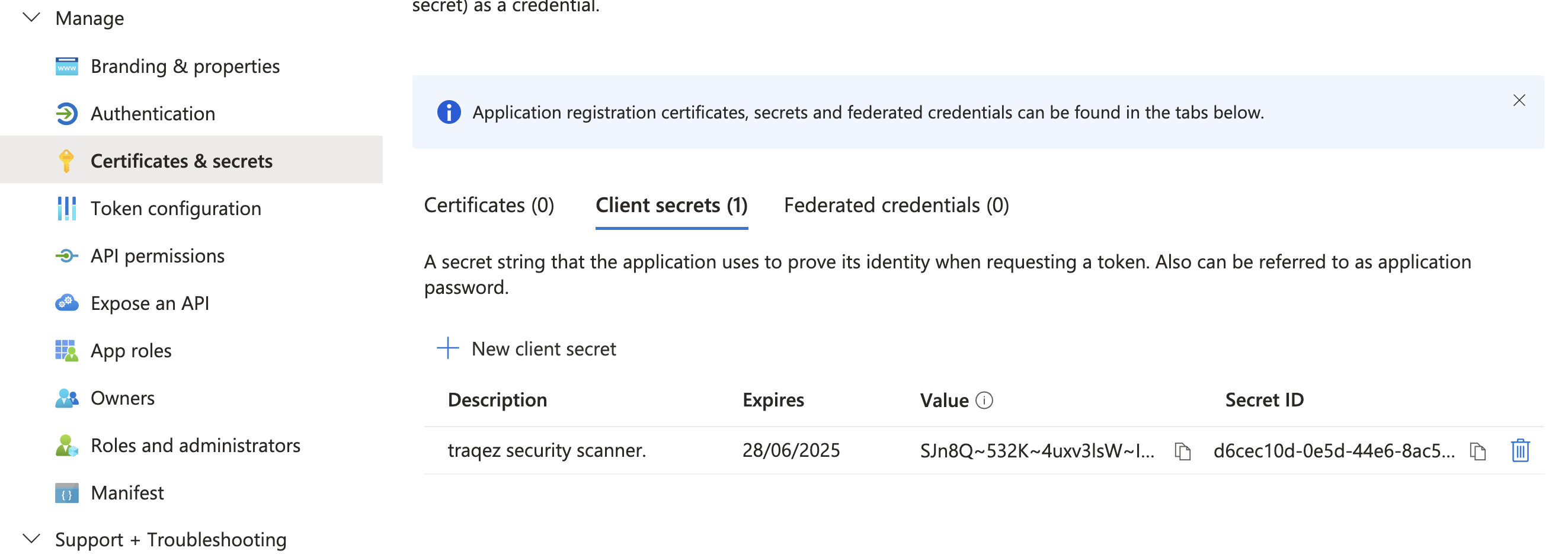Image resolution: width=1568 pixels, height=554 pixels.
Task: Click the Expose an API cloud icon
Action: 66,303
